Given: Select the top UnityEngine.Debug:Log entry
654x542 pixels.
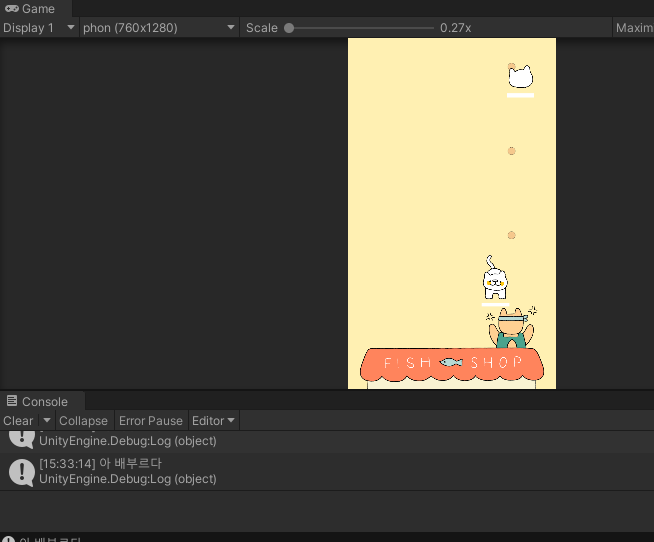Looking at the screenshot, I should tap(327, 441).
